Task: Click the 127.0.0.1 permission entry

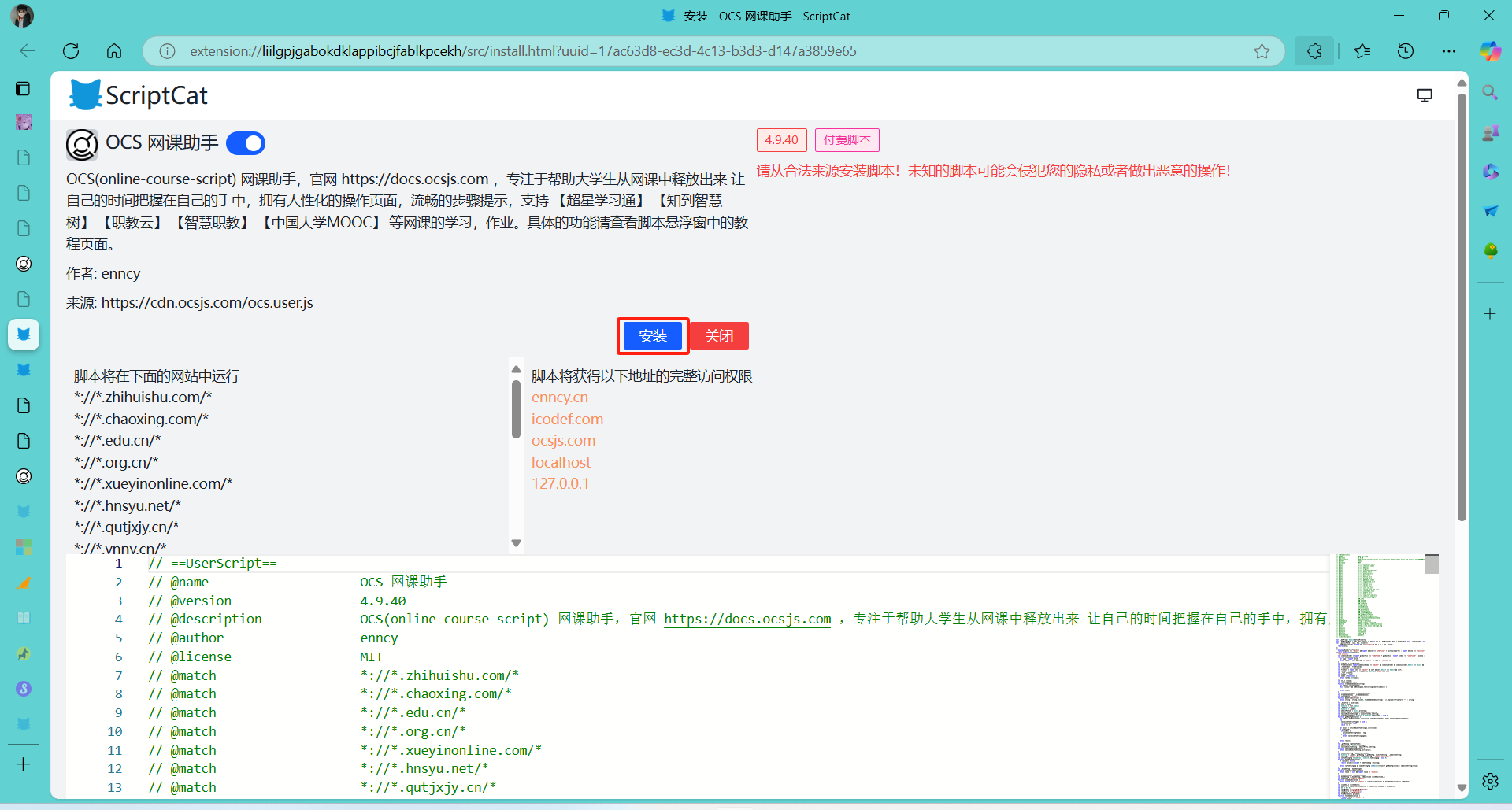Action: tap(560, 483)
